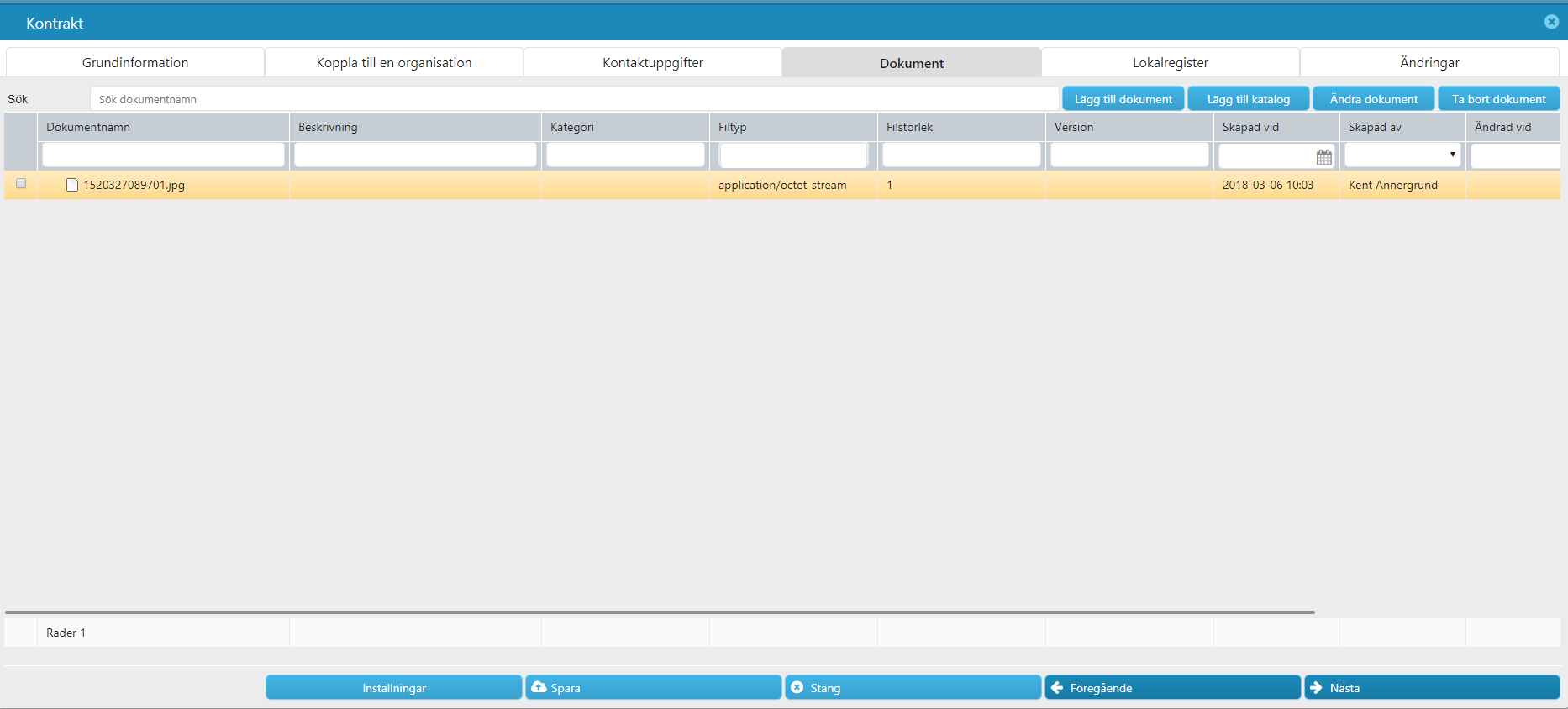Screen dimensions: 1568x709
Task: Click Lägg till katalog button
Action: click(1249, 99)
